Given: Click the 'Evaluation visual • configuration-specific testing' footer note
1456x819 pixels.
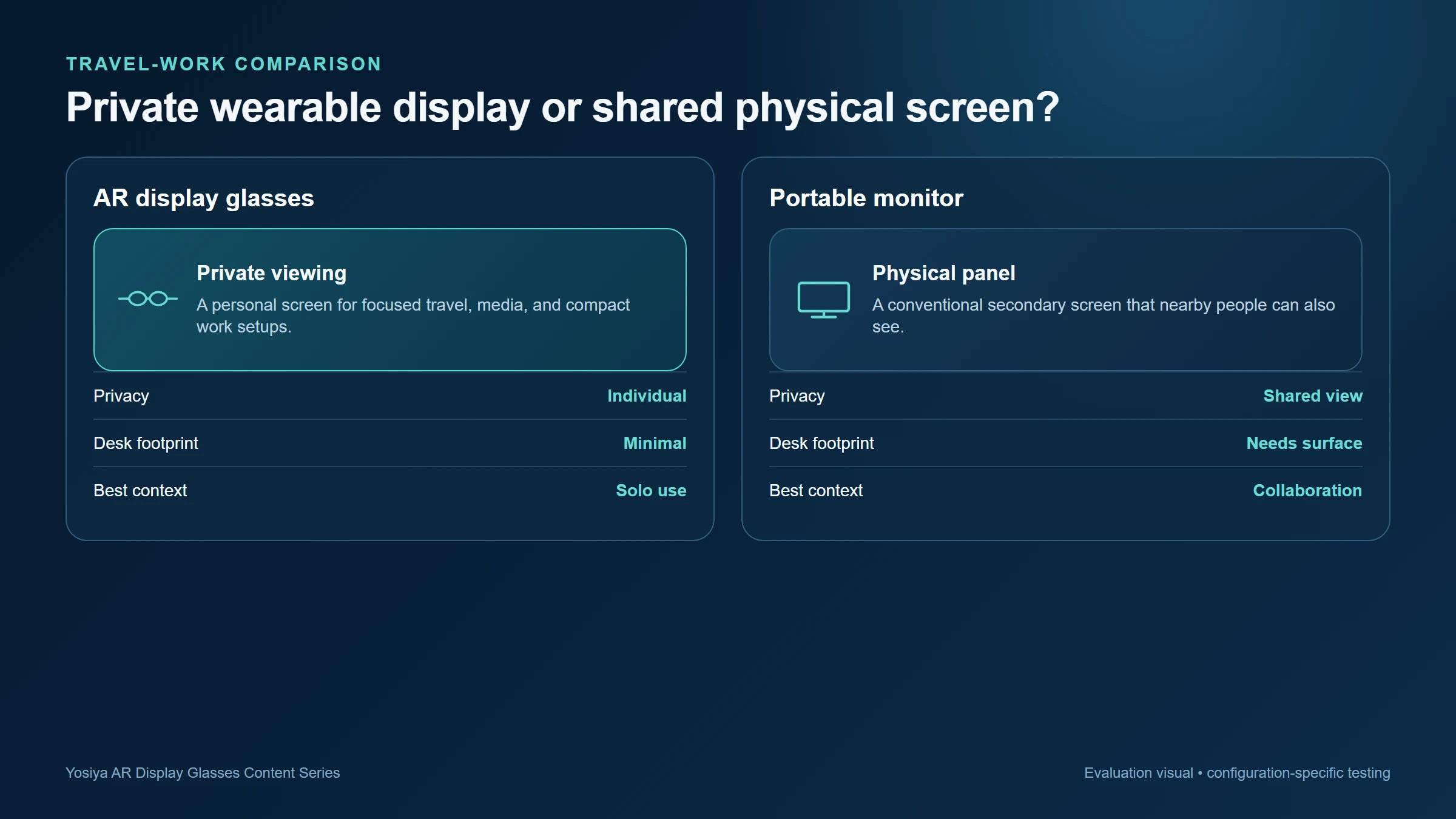Looking at the screenshot, I should point(1237,773).
